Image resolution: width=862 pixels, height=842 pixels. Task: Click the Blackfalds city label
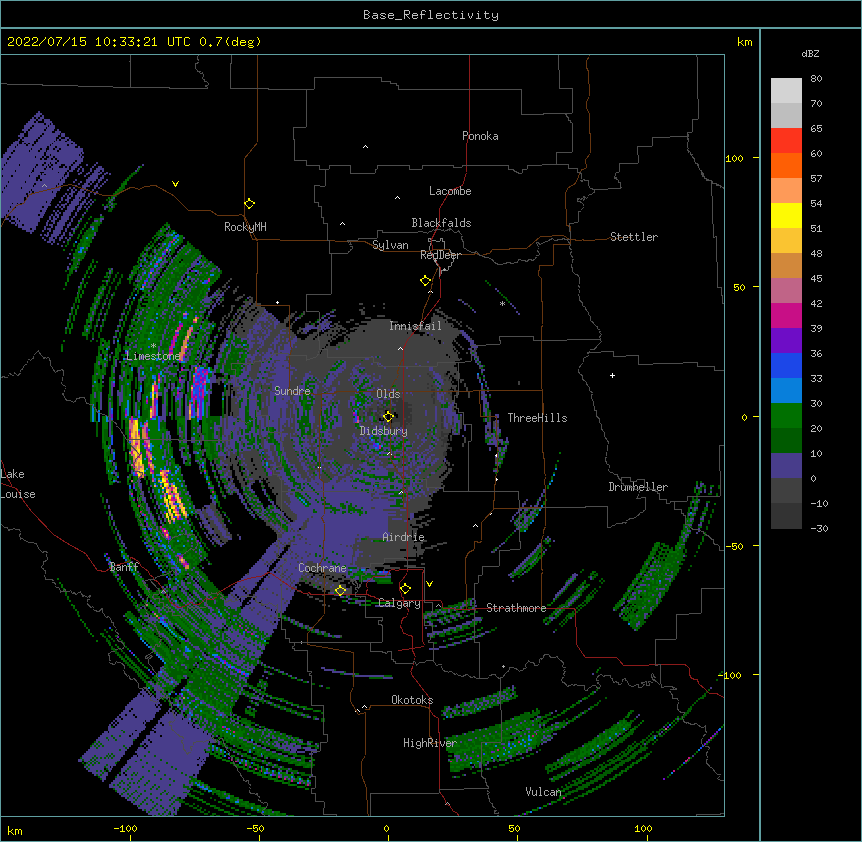coord(441,223)
